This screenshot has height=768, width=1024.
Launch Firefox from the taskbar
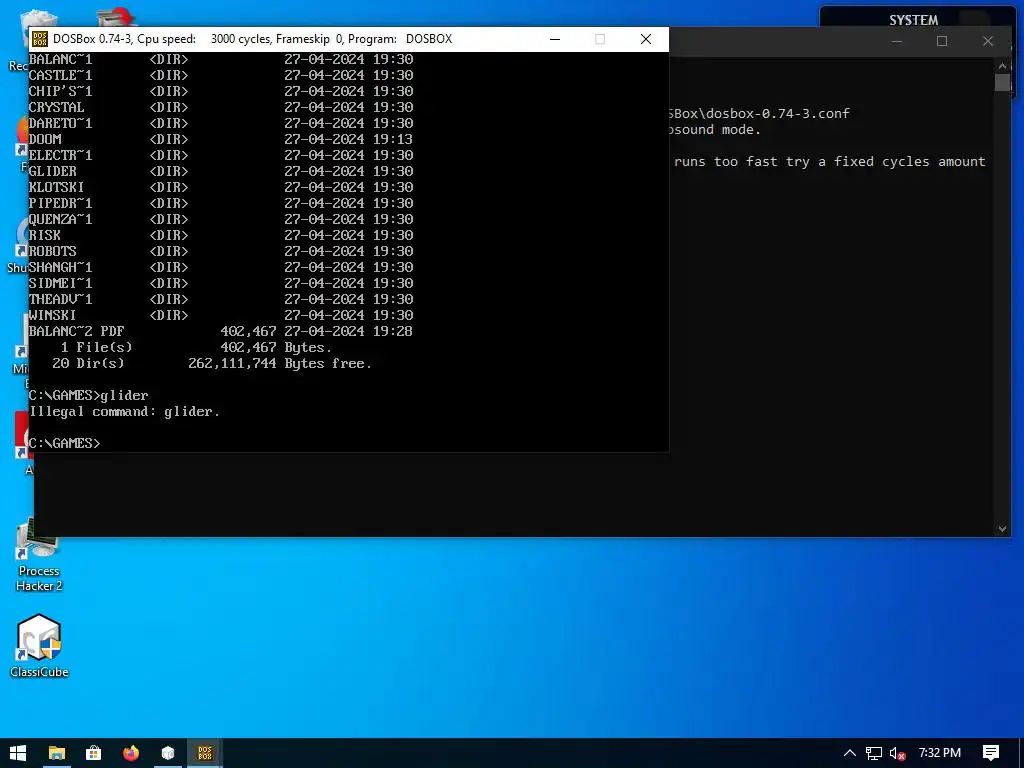tap(131, 753)
